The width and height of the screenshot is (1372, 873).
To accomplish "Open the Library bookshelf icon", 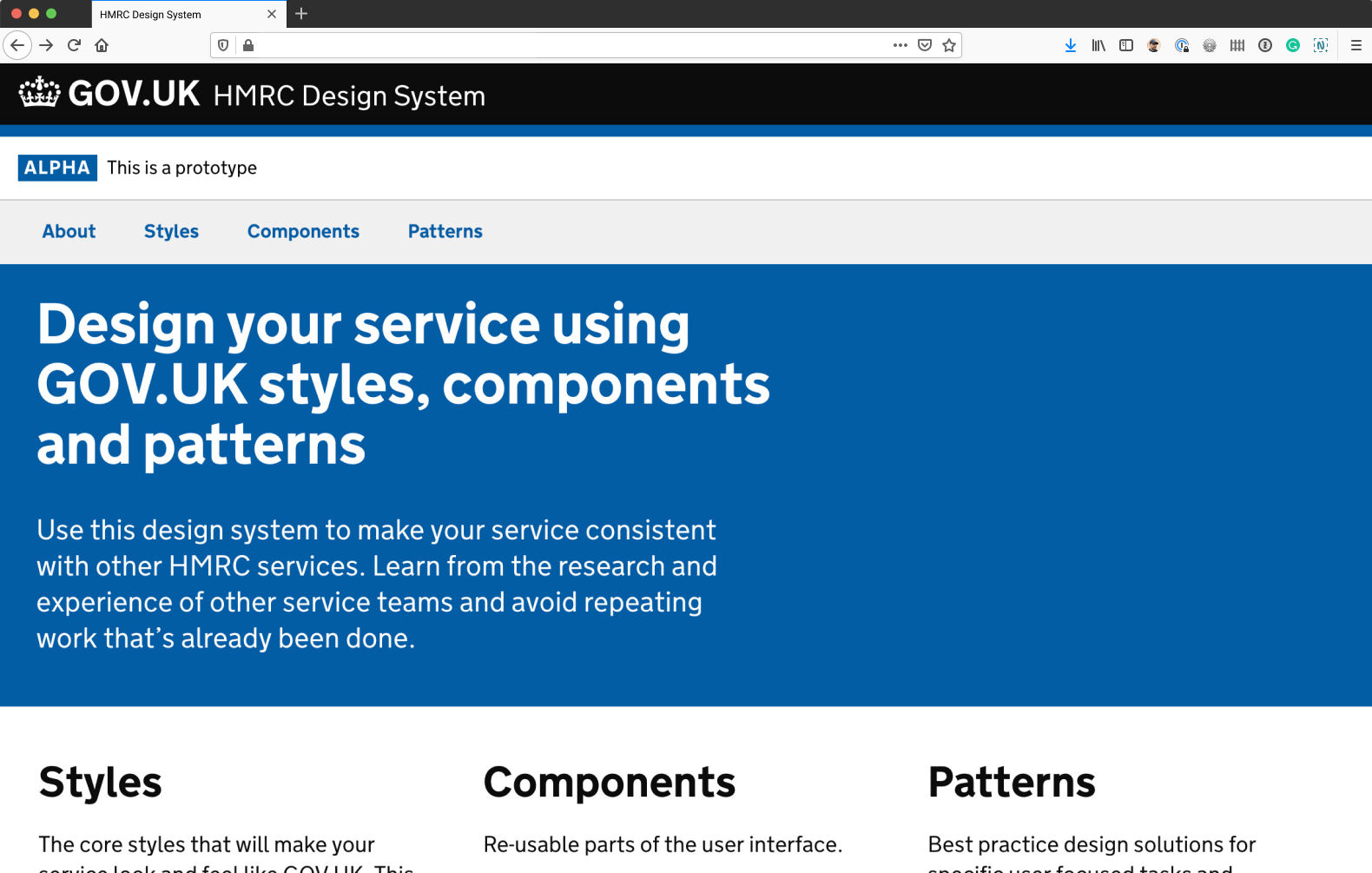I will click(x=1098, y=45).
